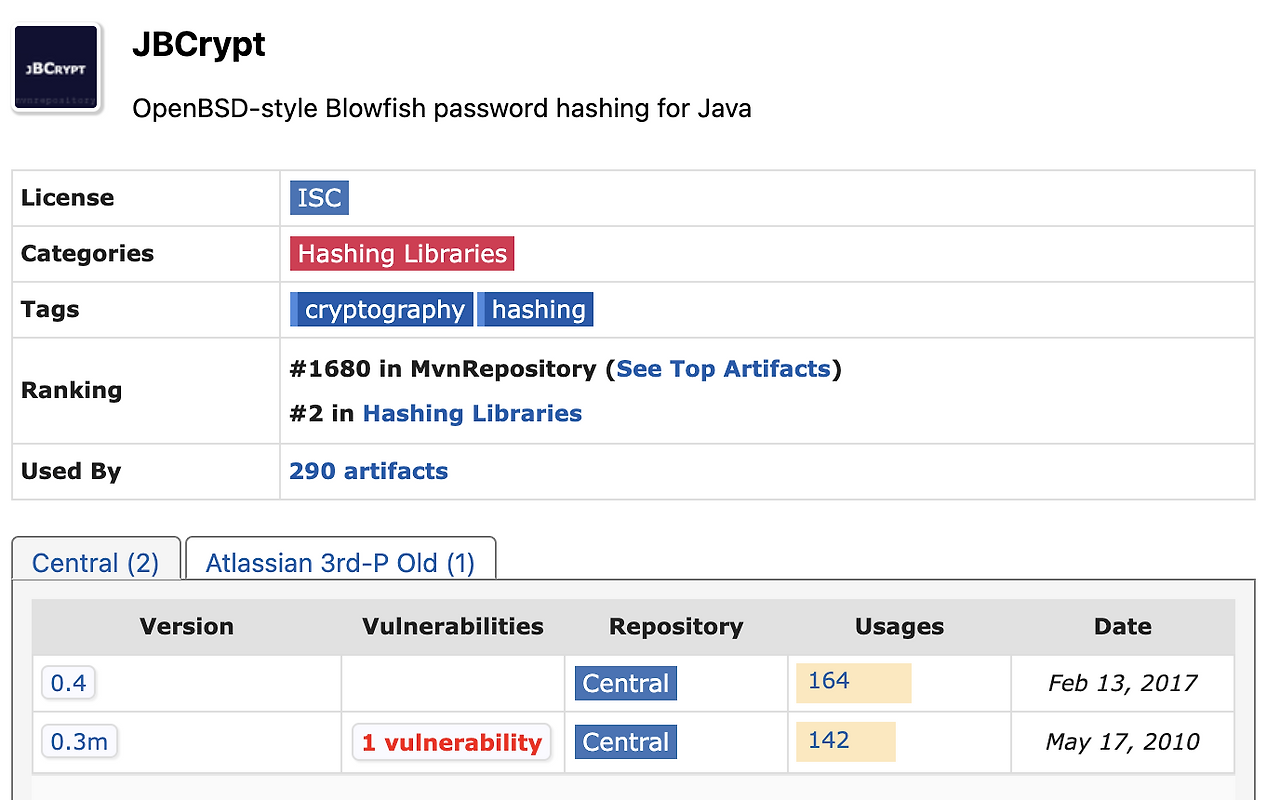Open See Top Artifacts link
Image resolution: width=1280 pixels, height=800 pixels.
723,369
